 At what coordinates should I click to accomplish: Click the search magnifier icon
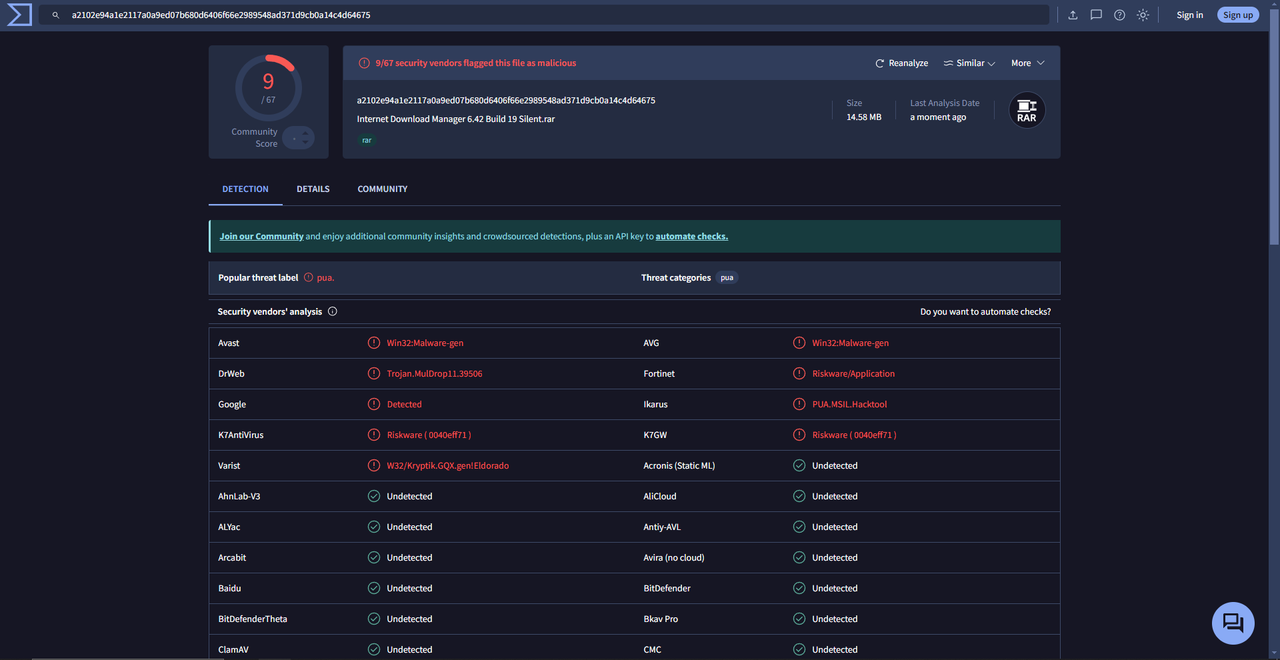pos(56,15)
